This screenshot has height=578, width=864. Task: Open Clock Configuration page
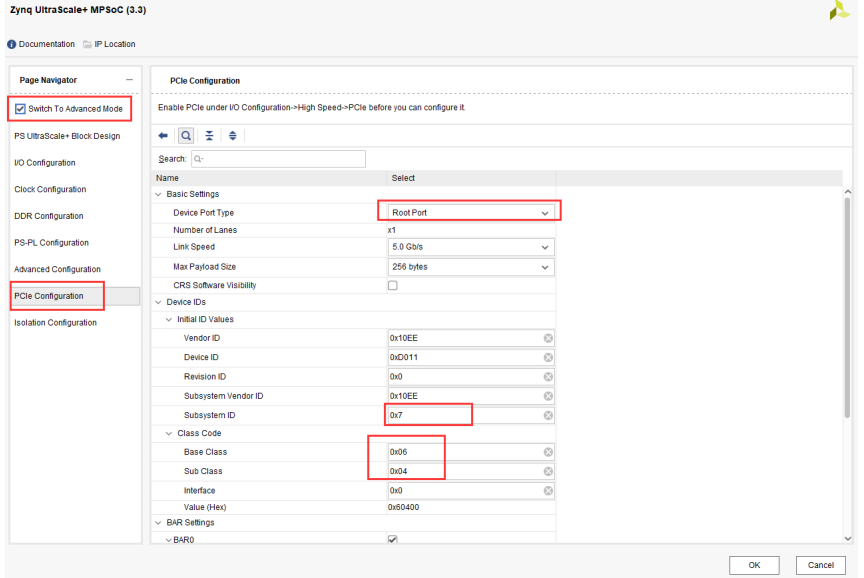click(x=50, y=190)
